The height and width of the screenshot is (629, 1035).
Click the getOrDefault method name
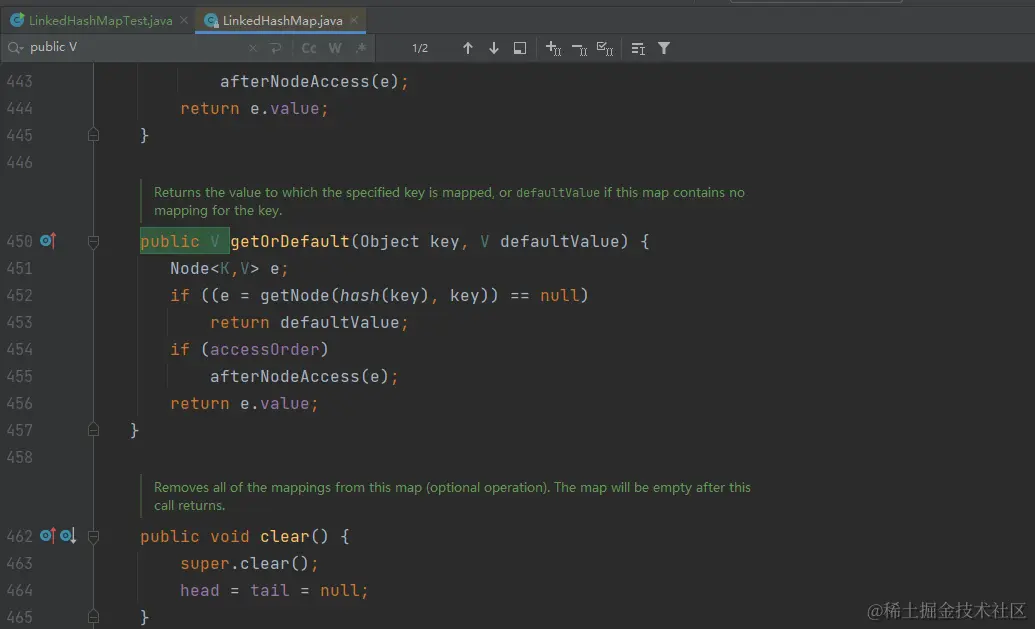tap(290, 242)
